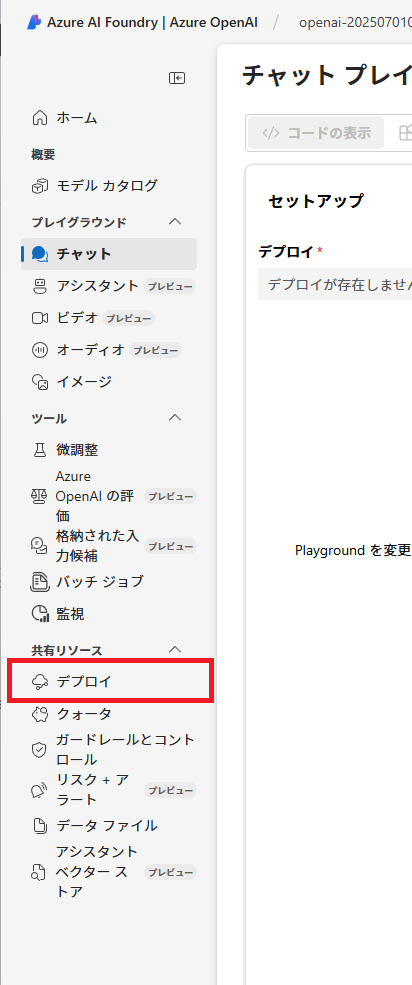The height and width of the screenshot is (985, 412).
Task: Click the video camera icon beside ビデオ
Action: tap(40, 318)
